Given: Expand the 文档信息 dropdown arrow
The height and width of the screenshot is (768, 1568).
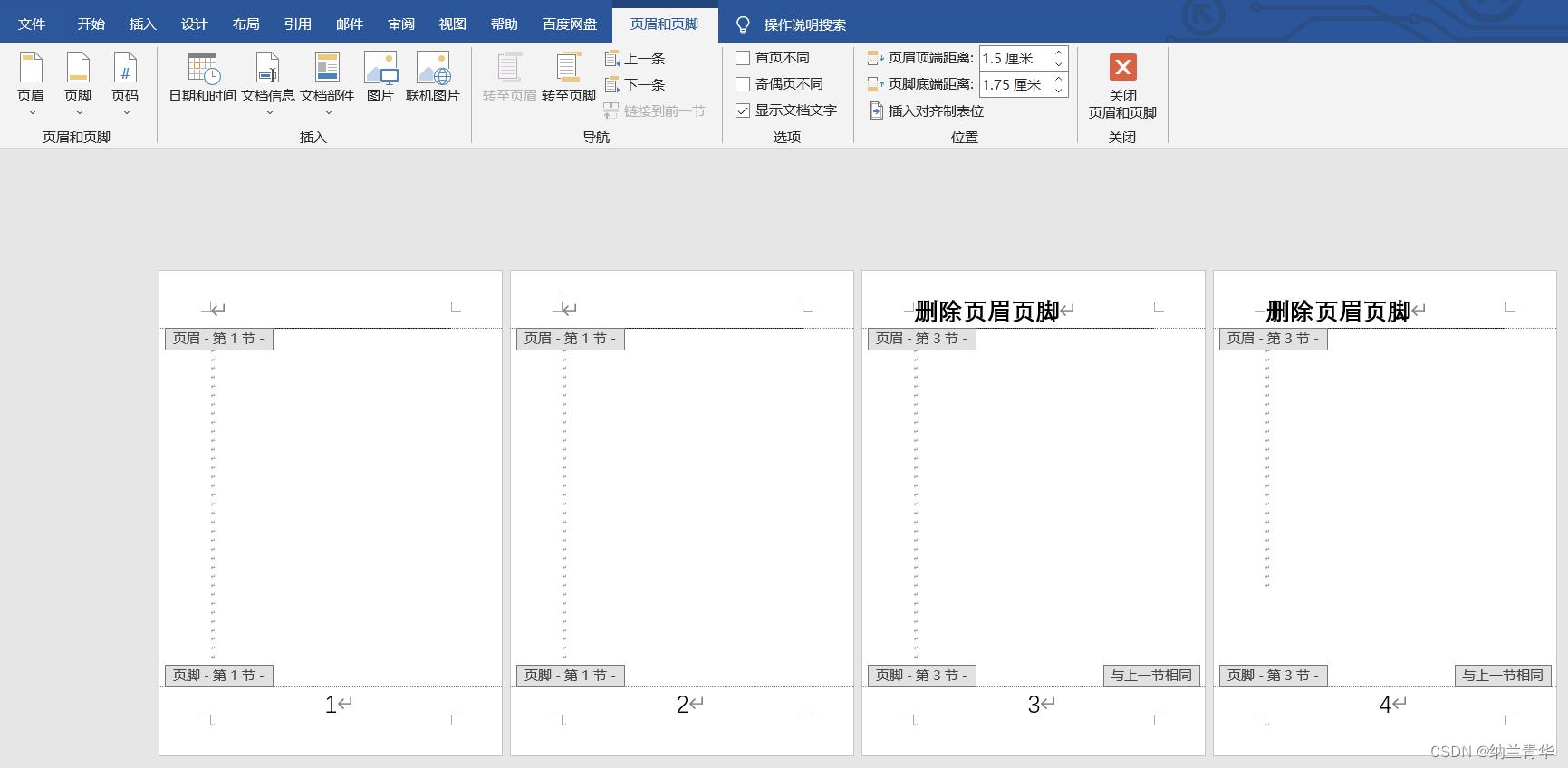Looking at the screenshot, I should coord(269,113).
